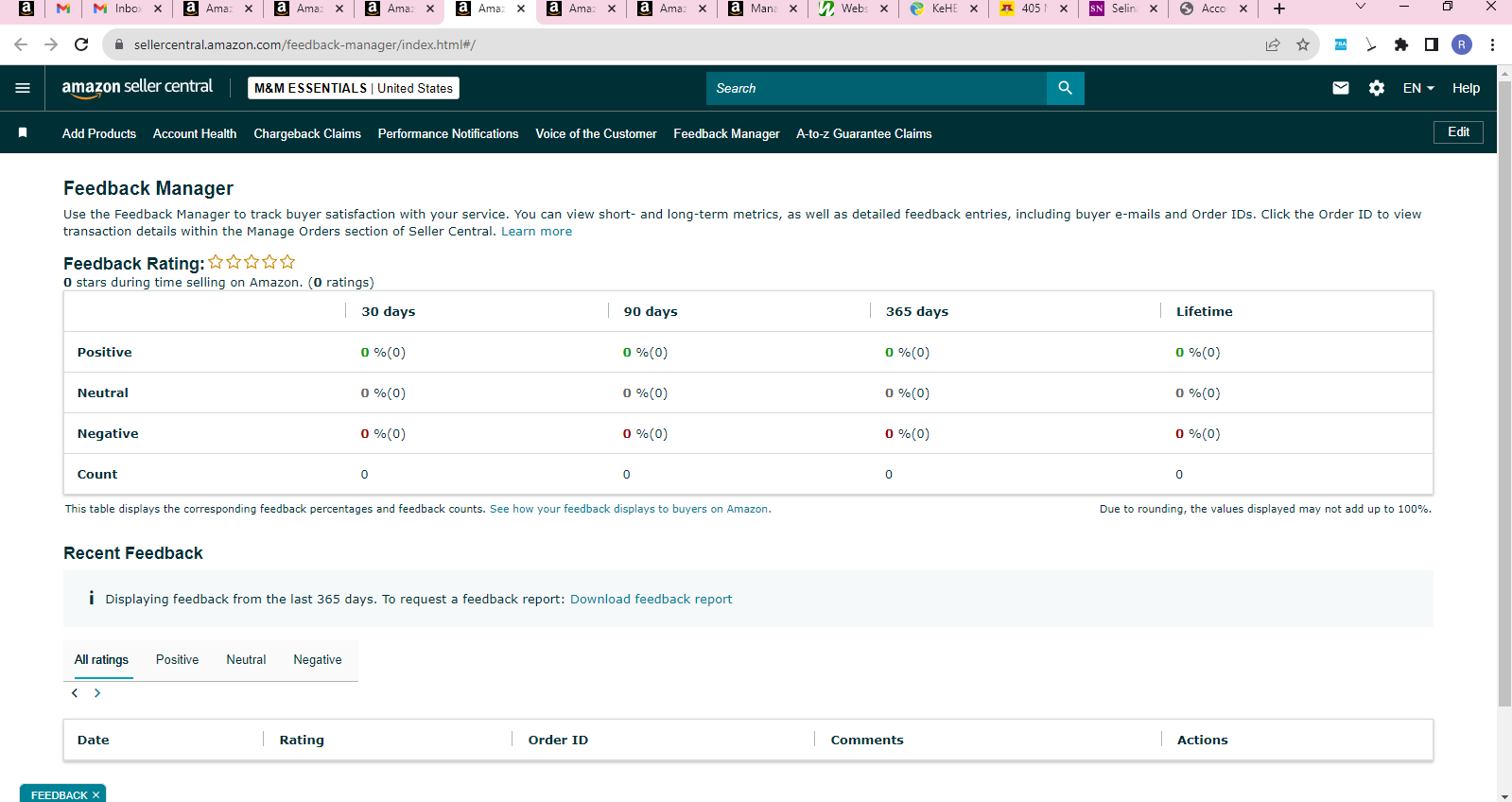This screenshot has width=1512, height=802.
Task: Open the settings gear menu
Action: [1377, 88]
